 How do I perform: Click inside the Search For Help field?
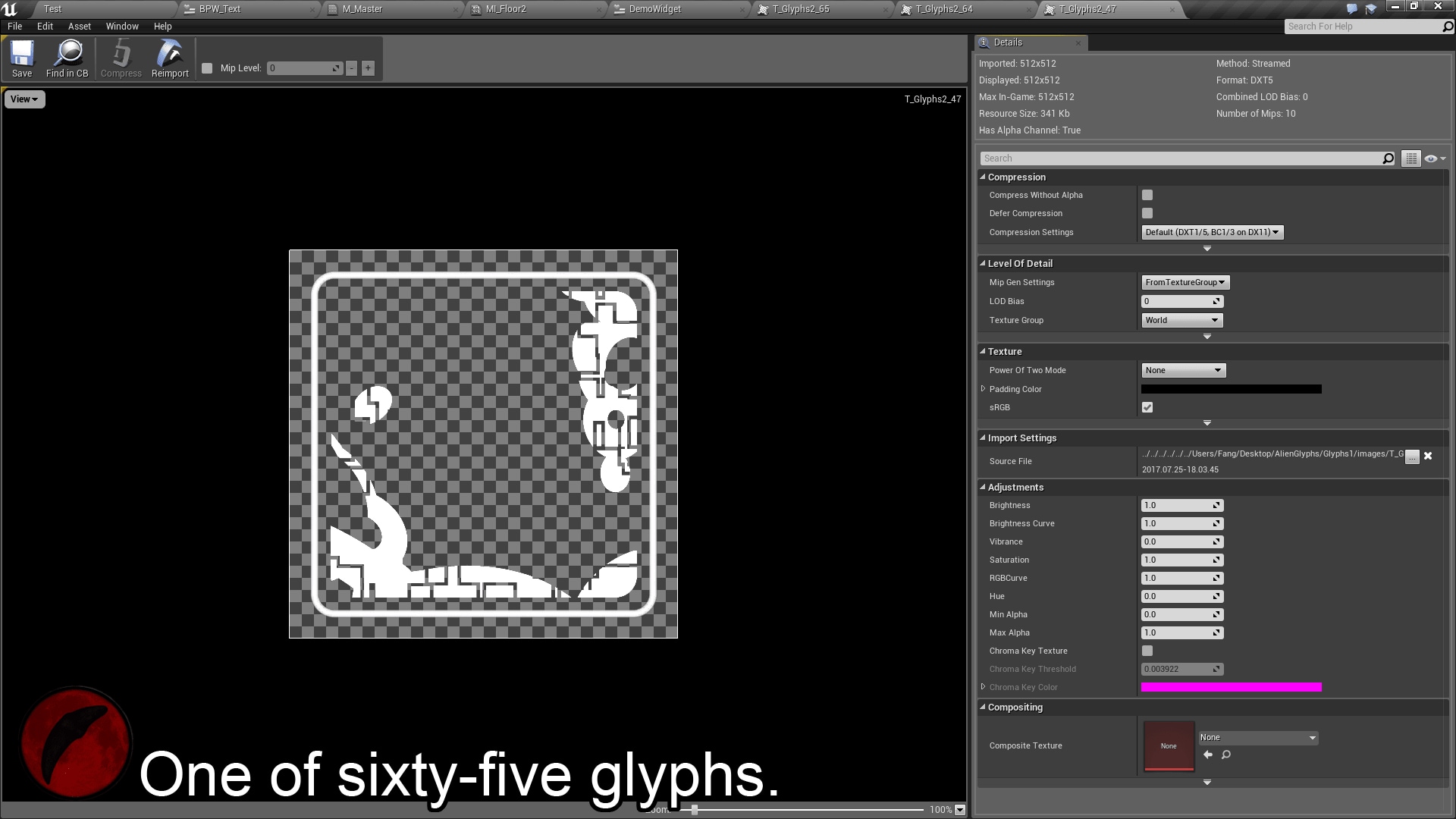tap(1357, 26)
